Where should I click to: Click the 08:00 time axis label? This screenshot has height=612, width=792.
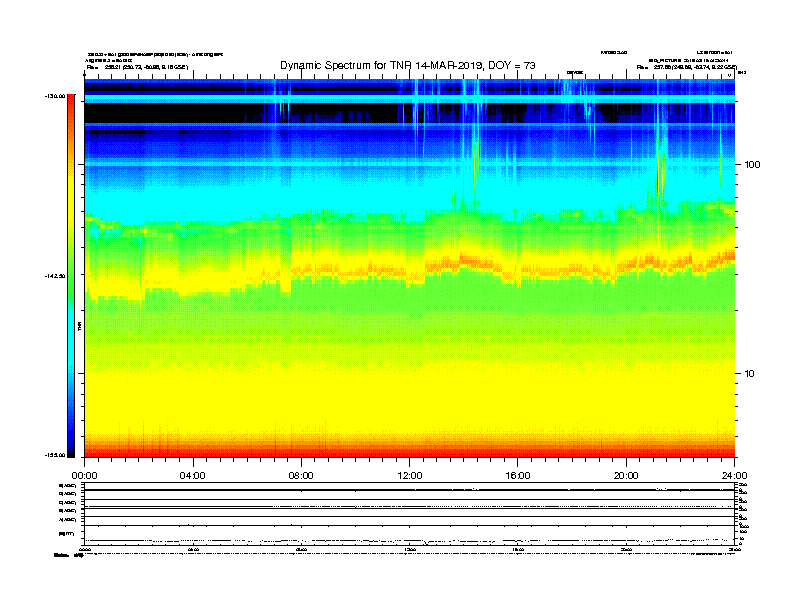301,476
